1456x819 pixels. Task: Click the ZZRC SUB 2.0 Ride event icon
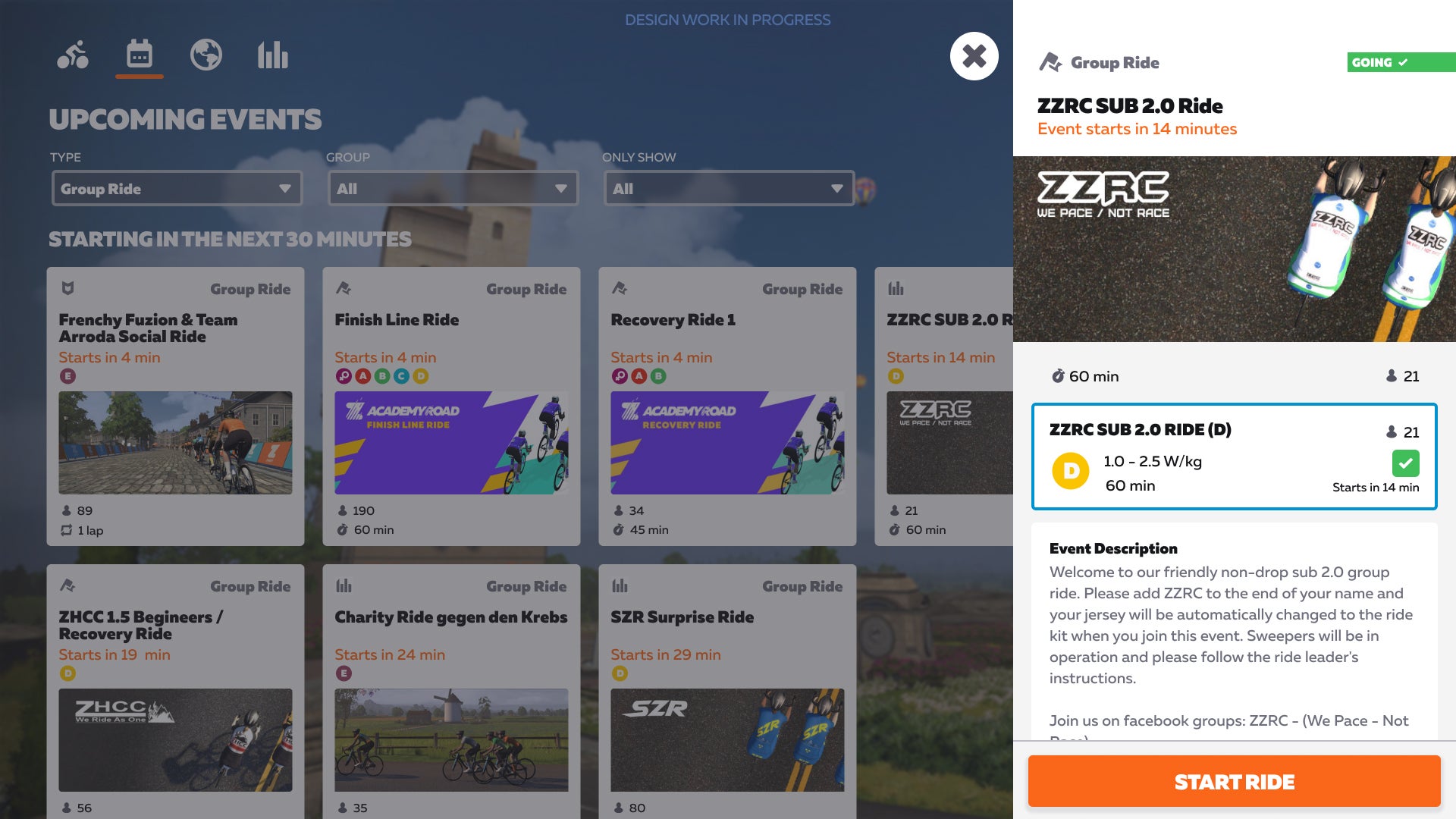(x=895, y=290)
